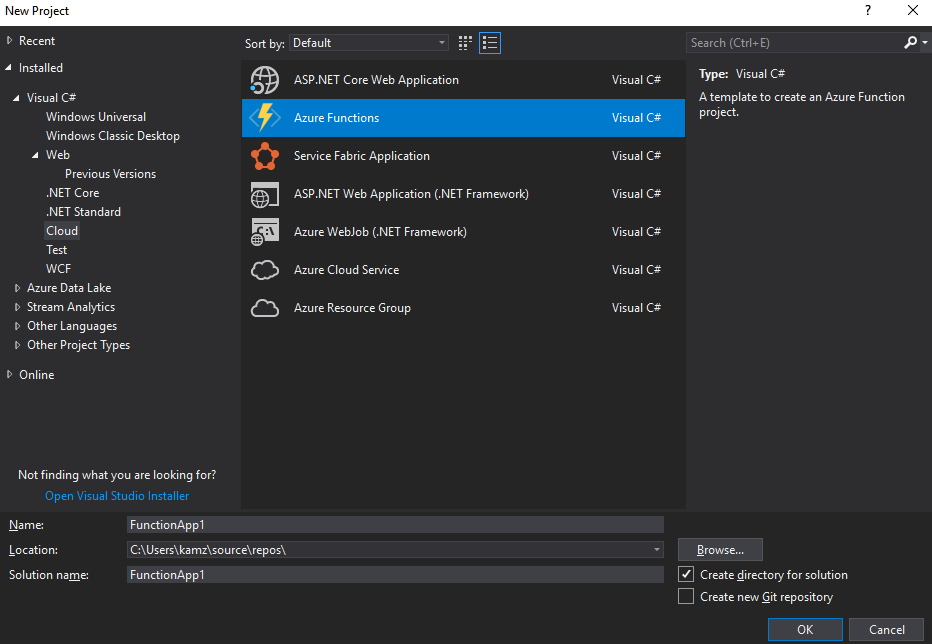Click the Service Fabric Application orange icon
This screenshot has height=644, width=932.
[265, 156]
